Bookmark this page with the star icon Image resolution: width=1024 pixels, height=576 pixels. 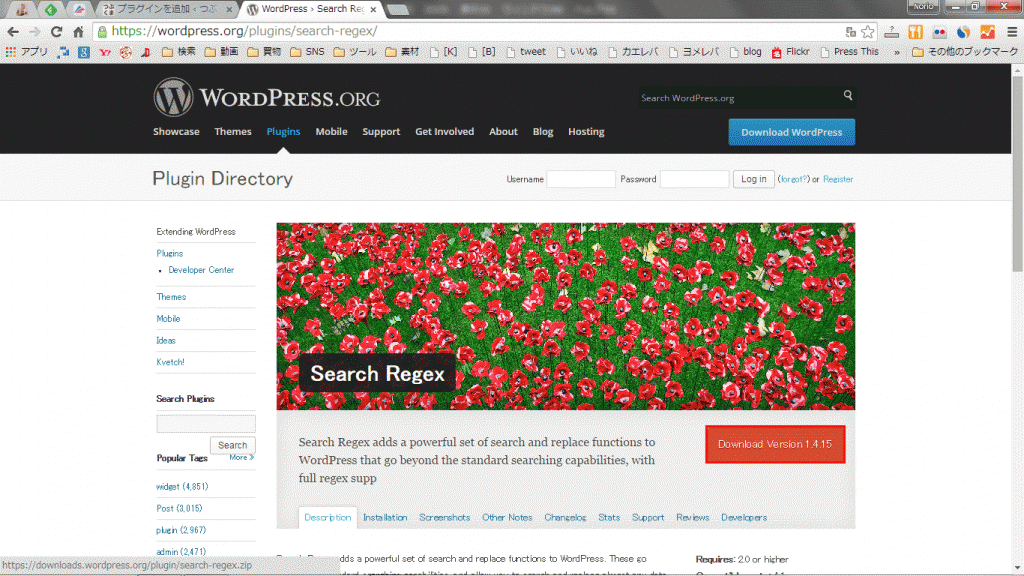pyautogui.click(x=868, y=31)
